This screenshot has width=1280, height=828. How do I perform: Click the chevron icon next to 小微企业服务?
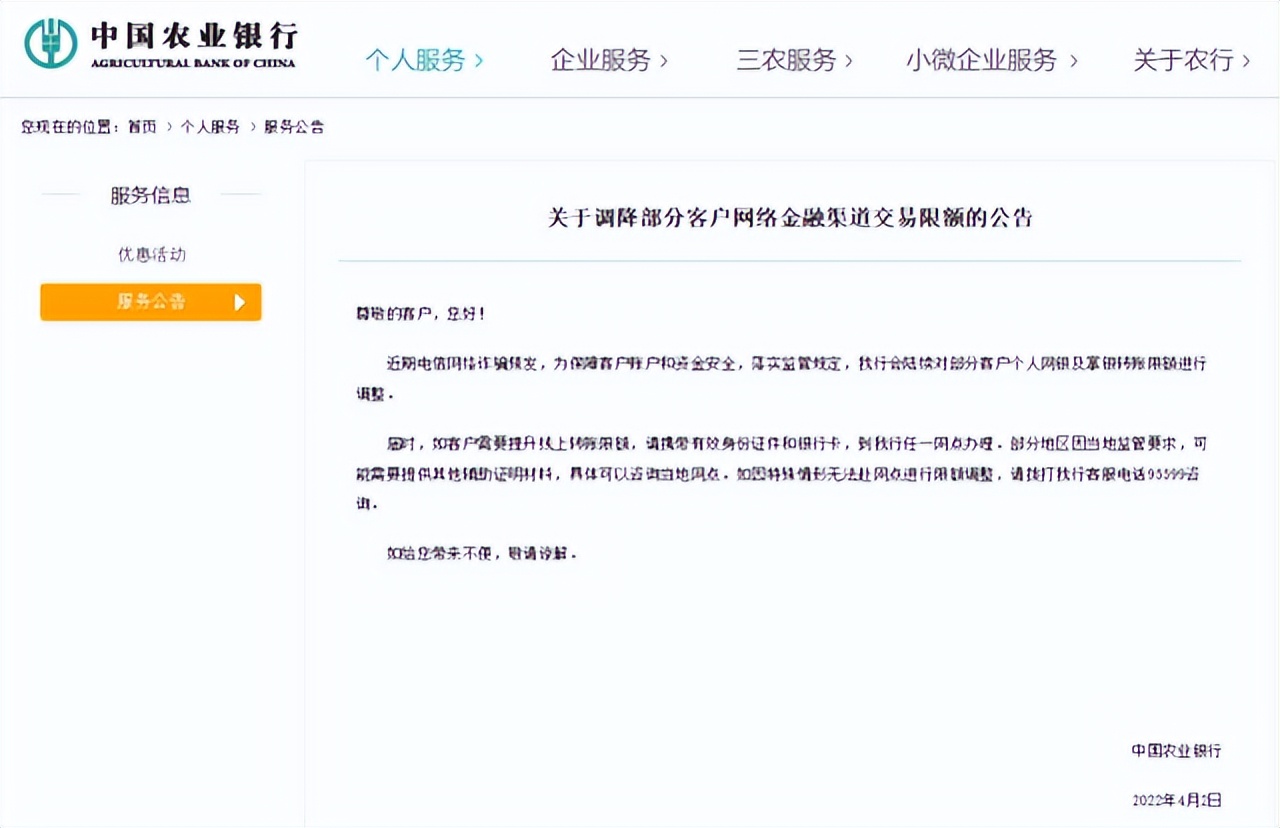[1075, 61]
